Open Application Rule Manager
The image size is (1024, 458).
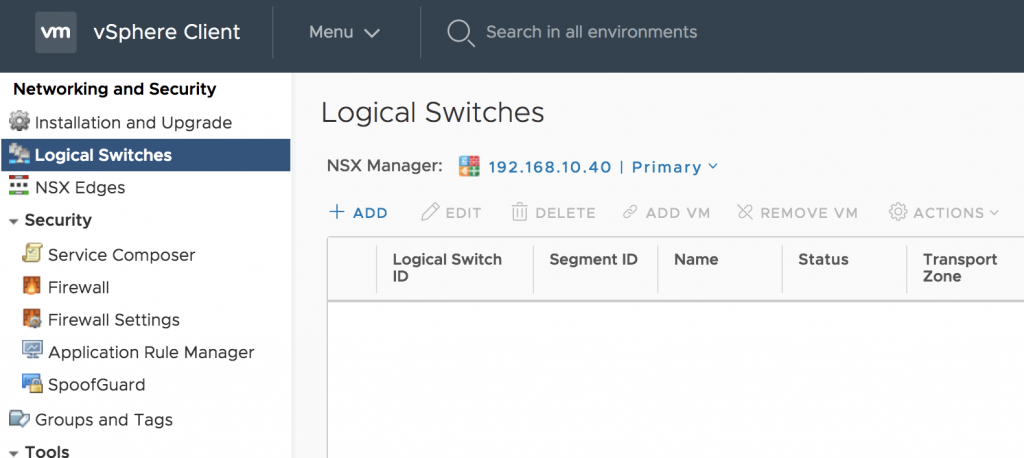pos(151,353)
